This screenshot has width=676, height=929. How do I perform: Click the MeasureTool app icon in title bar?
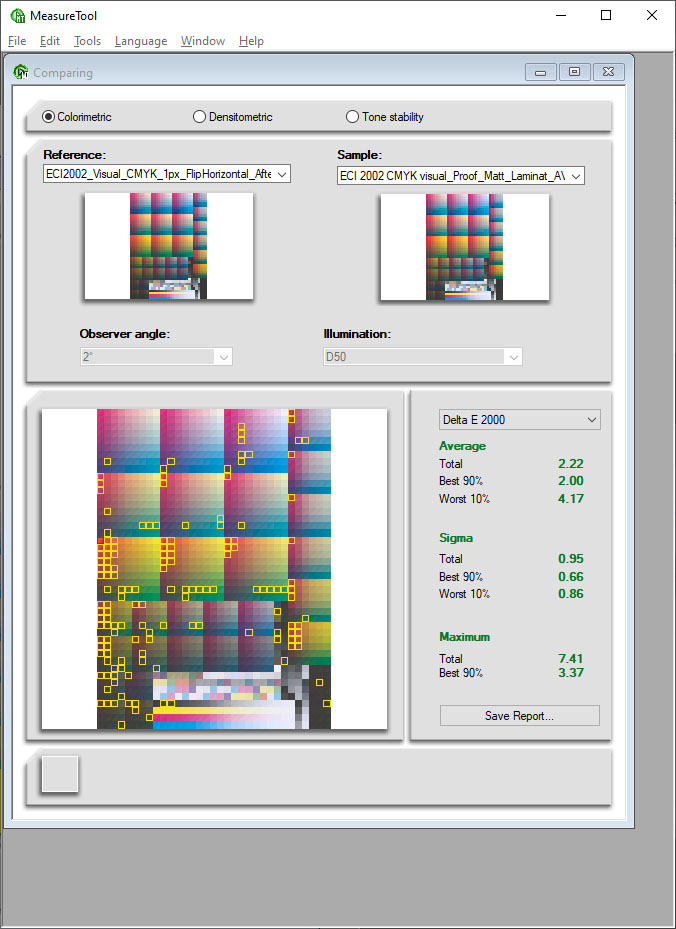(x=18, y=15)
